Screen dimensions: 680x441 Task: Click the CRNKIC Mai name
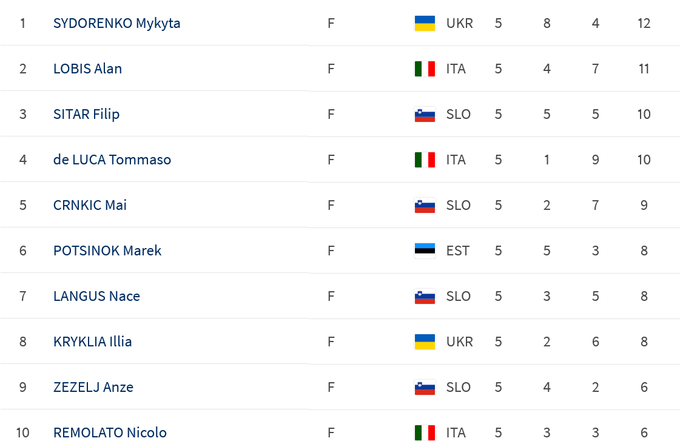coord(90,205)
